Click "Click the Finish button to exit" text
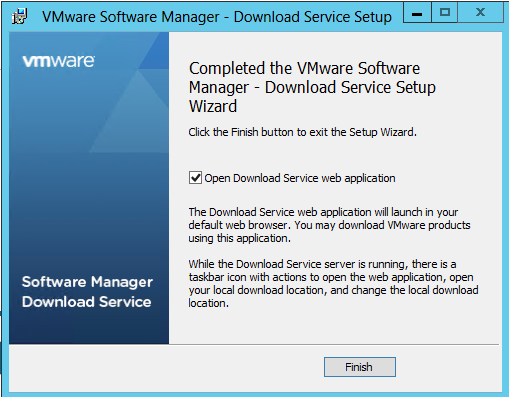 click(x=302, y=132)
